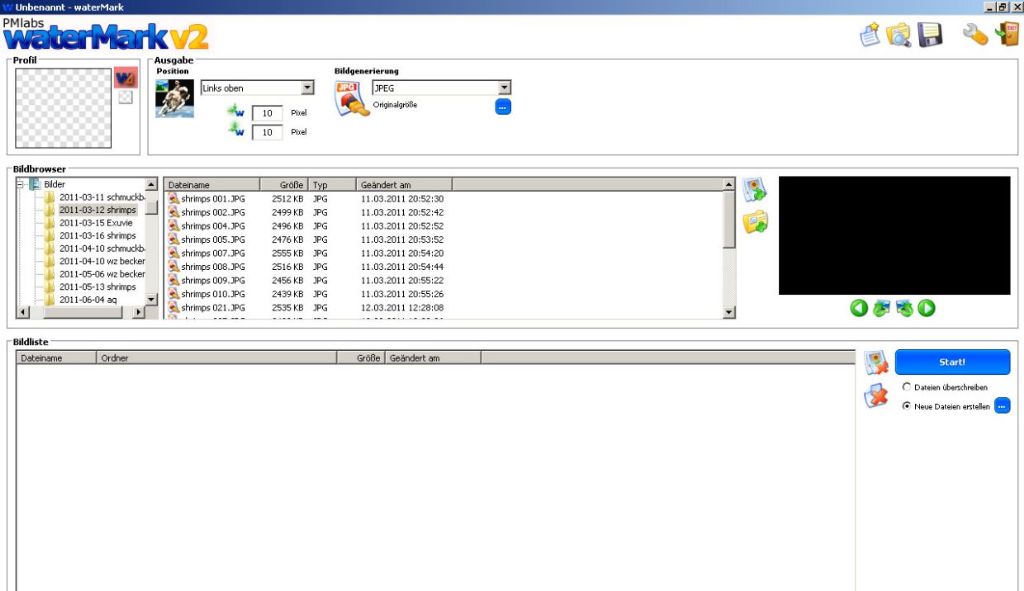Exit the program via the door icon
Image resolution: width=1024 pixels, height=591 pixels.
point(1006,35)
